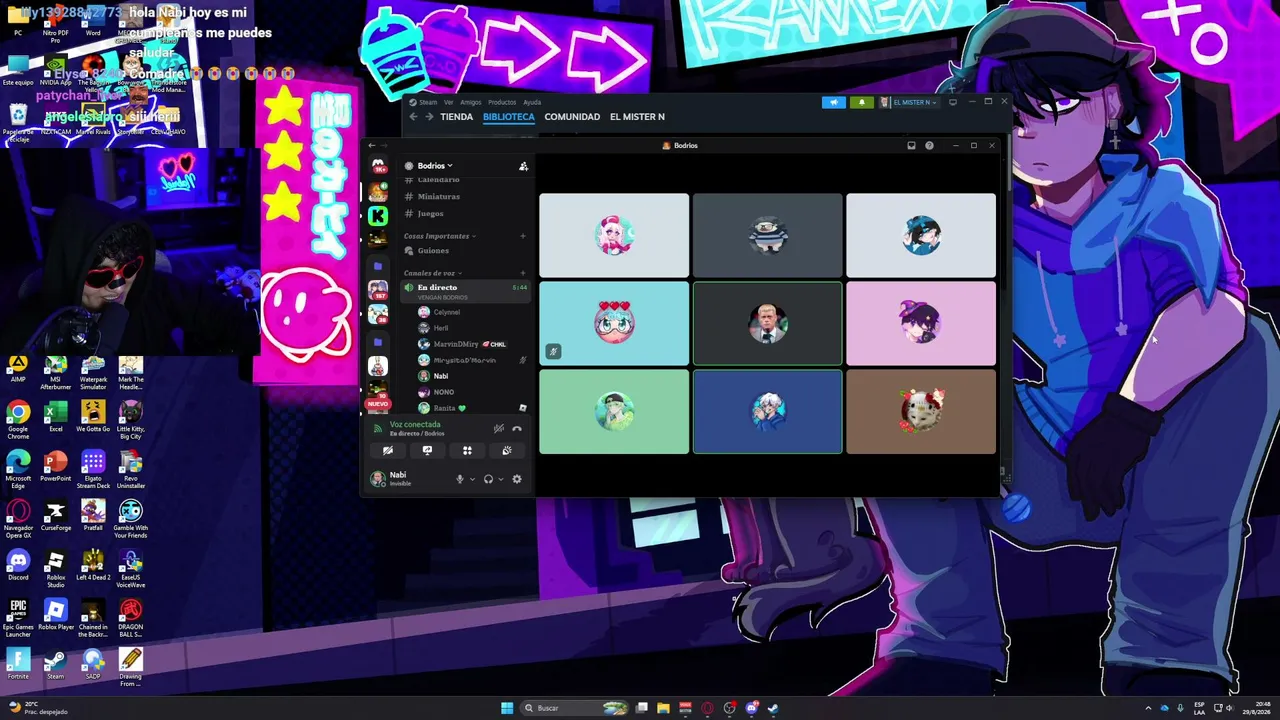This screenshot has height=720, width=1280.
Task: Select Epic Games Launcher desktop shortcut
Action: click(18, 617)
